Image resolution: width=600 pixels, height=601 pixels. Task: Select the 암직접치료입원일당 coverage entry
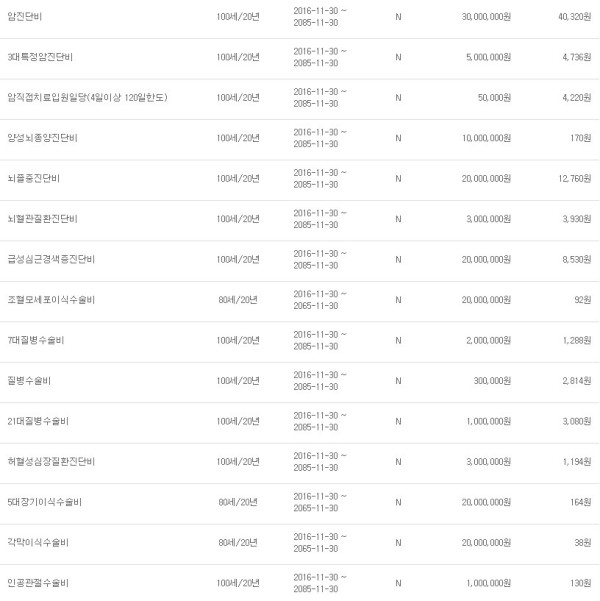pyautogui.click(x=87, y=97)
